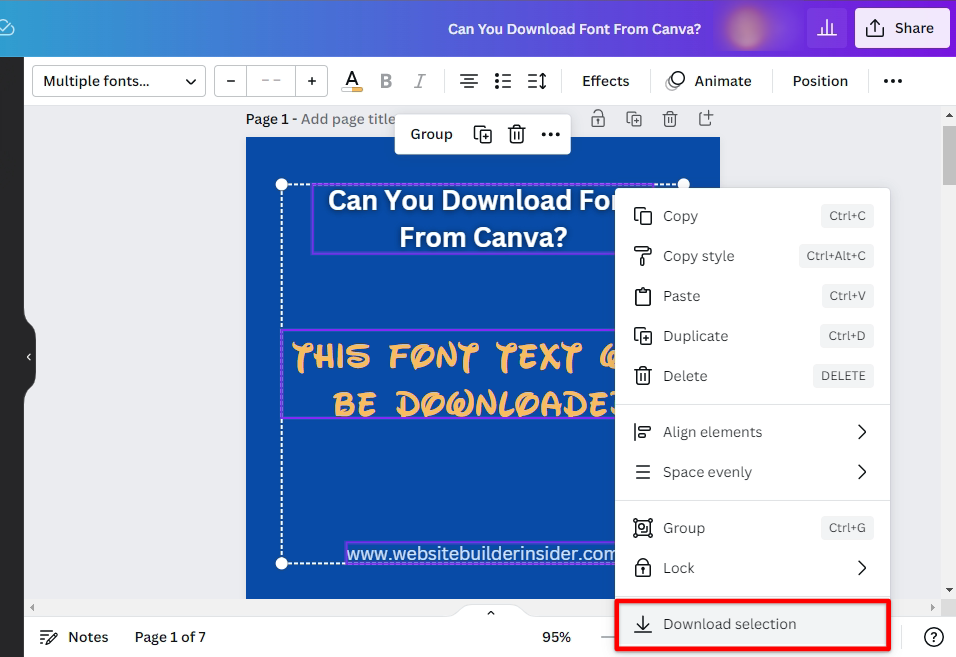Click the Share button
Image resolution: width=956 pixels, height=657 pixels.
pyautogui.click(x=901, y=28)
